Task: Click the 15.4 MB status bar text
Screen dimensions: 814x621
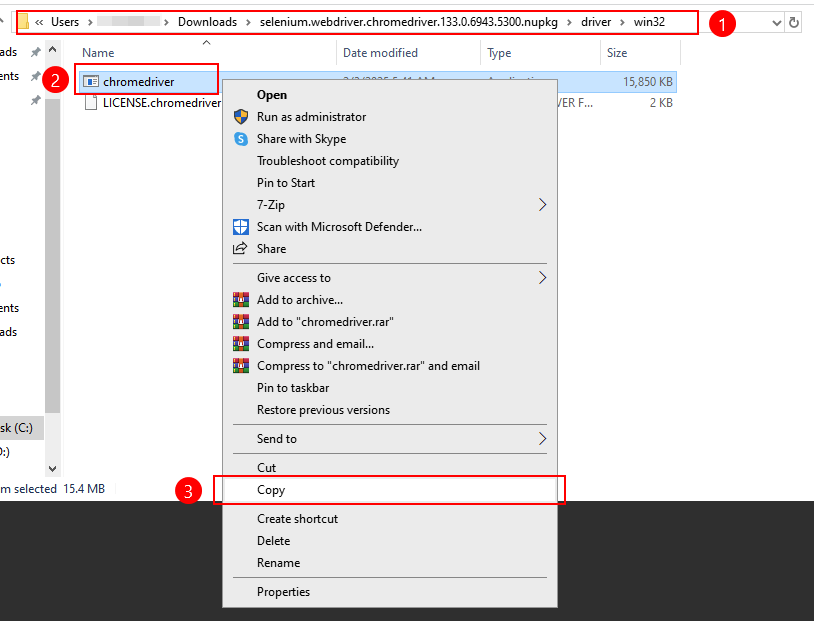Action: click(84, 489)
